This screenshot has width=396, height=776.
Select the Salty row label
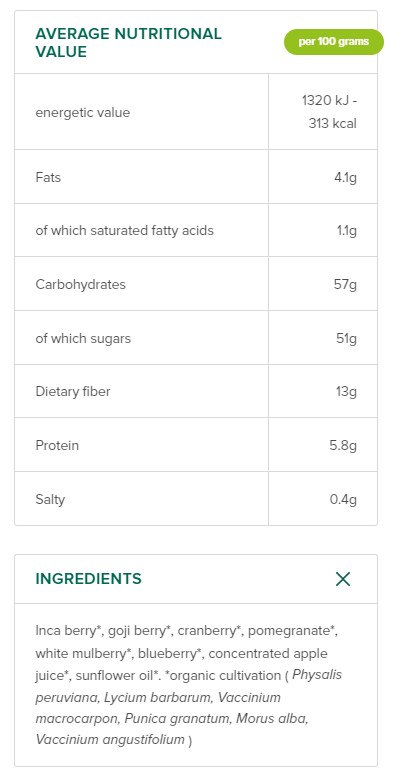(50, 499)
